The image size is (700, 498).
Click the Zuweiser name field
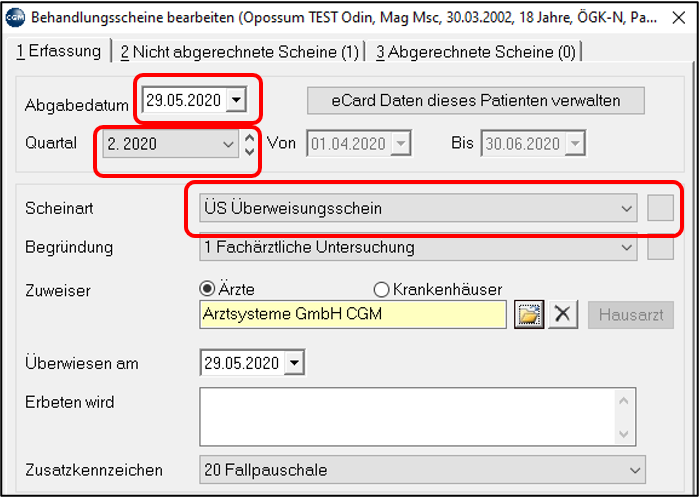tap(353, 315)
